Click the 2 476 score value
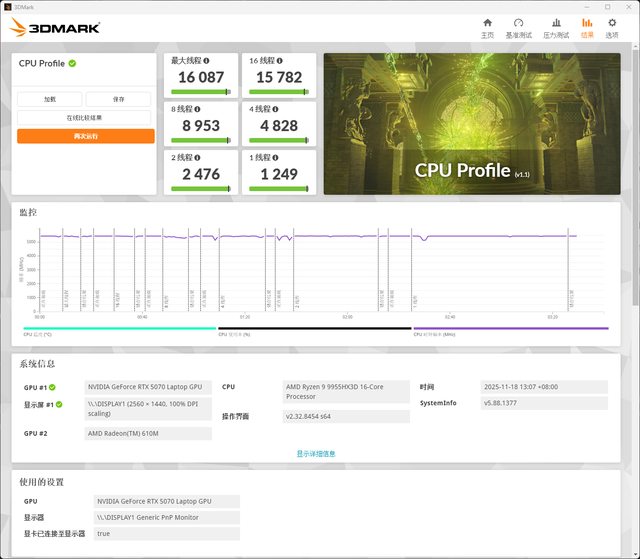 click(201, 174)
